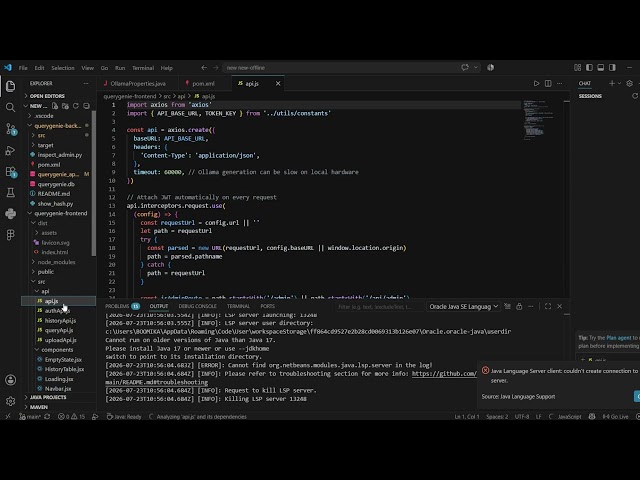
Task: Open New Chat dropdown arrow
Action: point(619,83)
